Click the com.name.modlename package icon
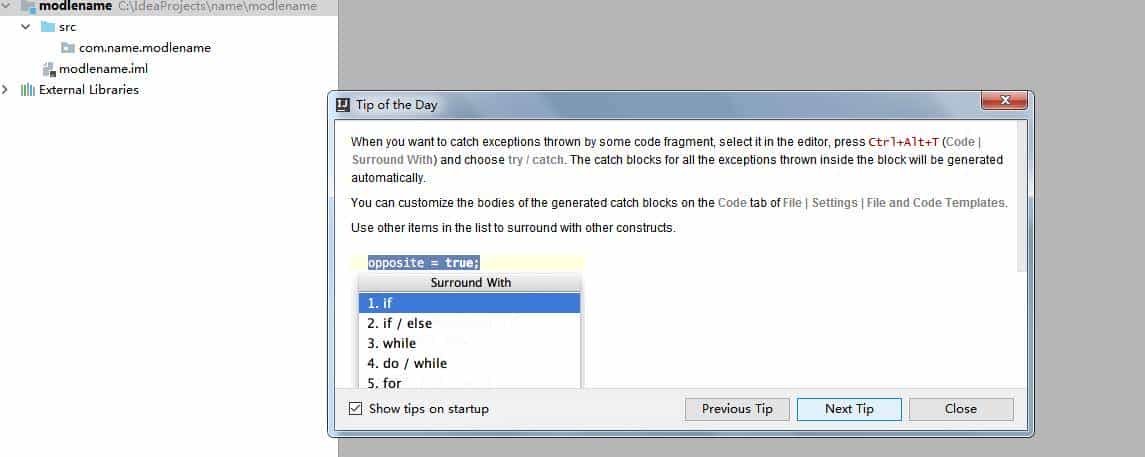Screen dimensions: 1145x457 (x=67, y=48)
